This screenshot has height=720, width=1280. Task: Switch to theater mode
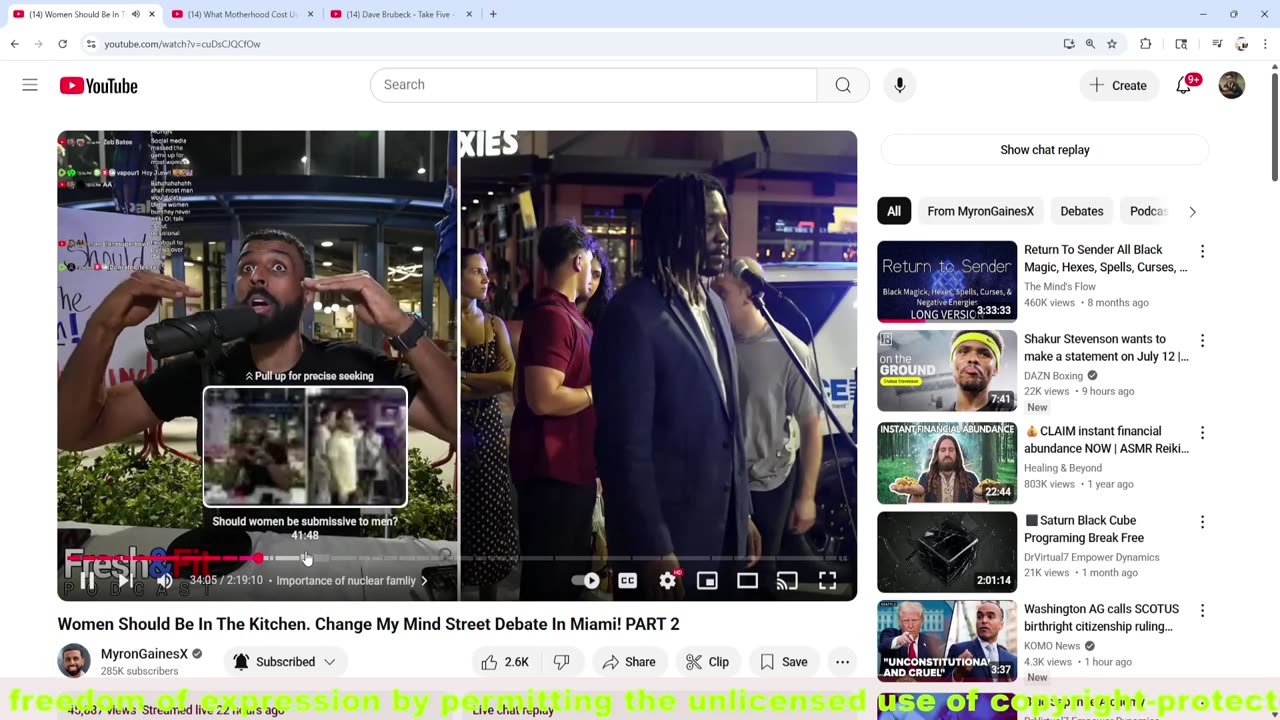pos(747,580)
